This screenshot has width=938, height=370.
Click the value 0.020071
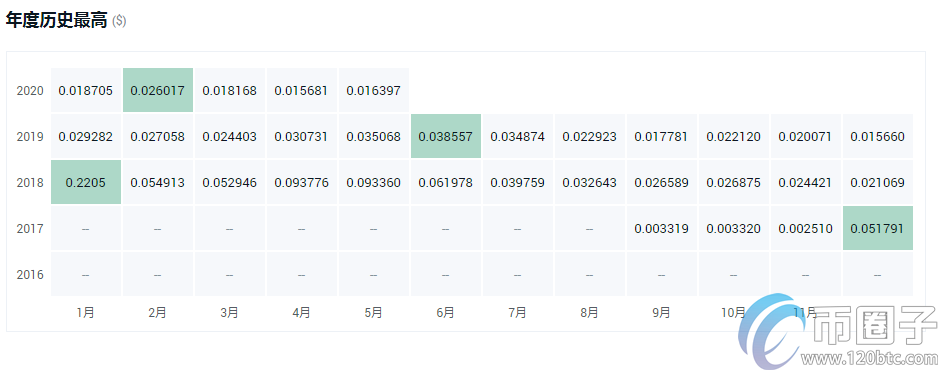805,137
